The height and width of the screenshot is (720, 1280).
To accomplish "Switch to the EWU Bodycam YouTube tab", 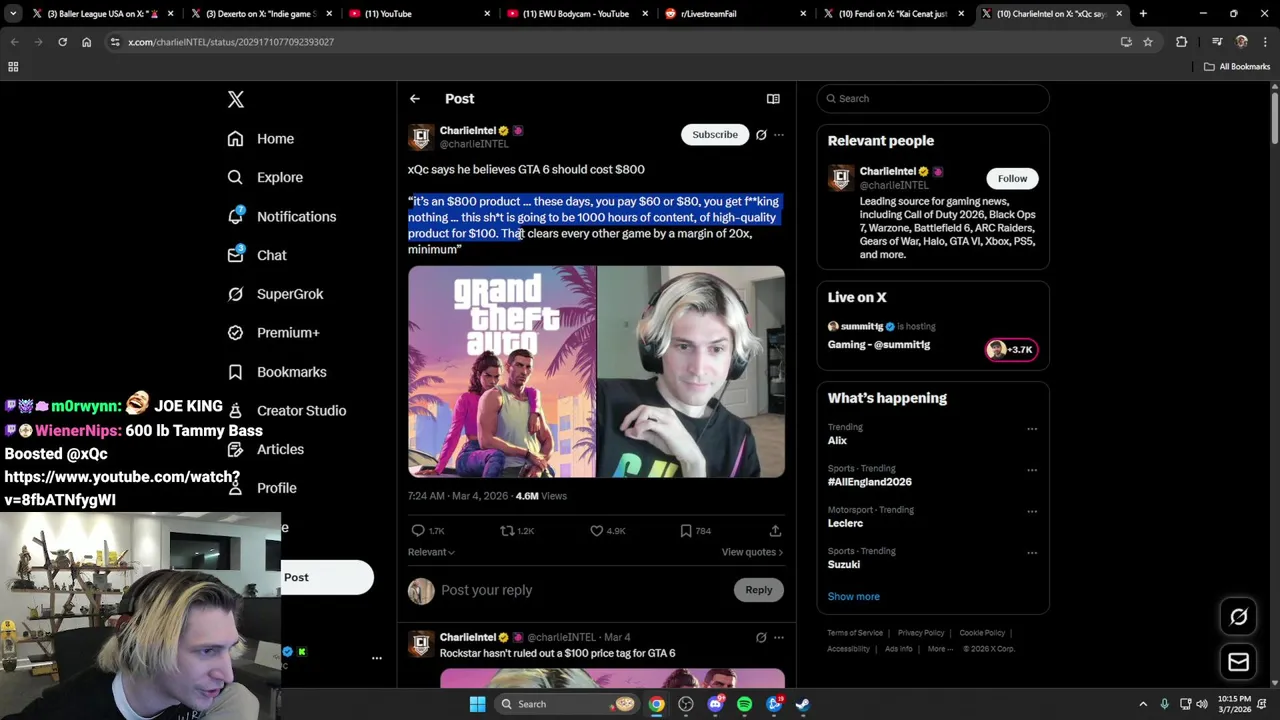I will point(576,14).
